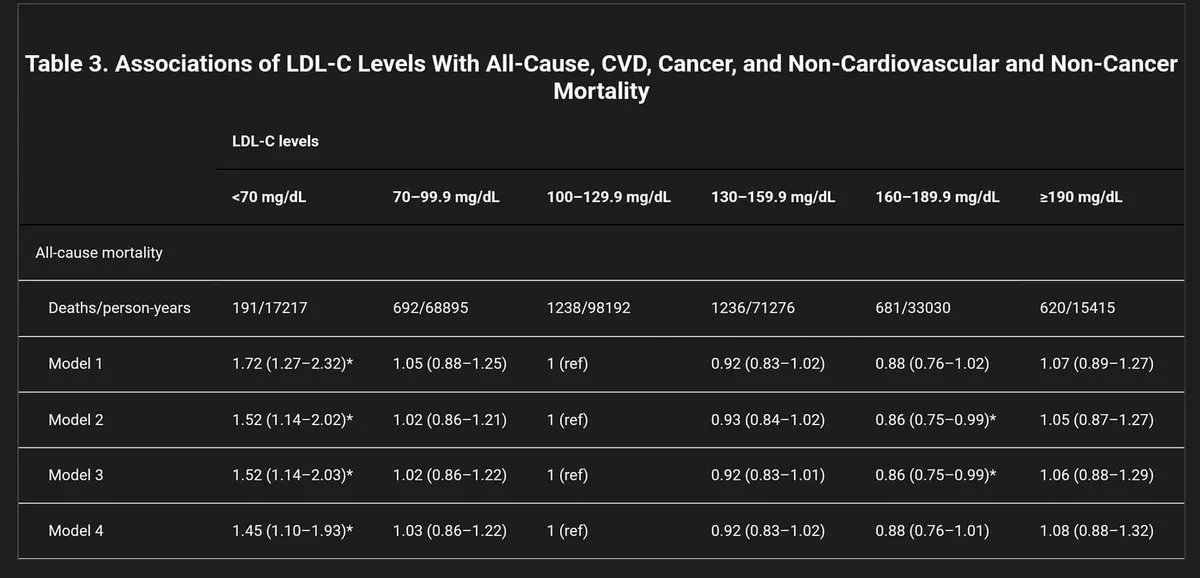Click the Table 3 title heading
This screenshot has width=1200, height=578.
click(x=601, y=78)
